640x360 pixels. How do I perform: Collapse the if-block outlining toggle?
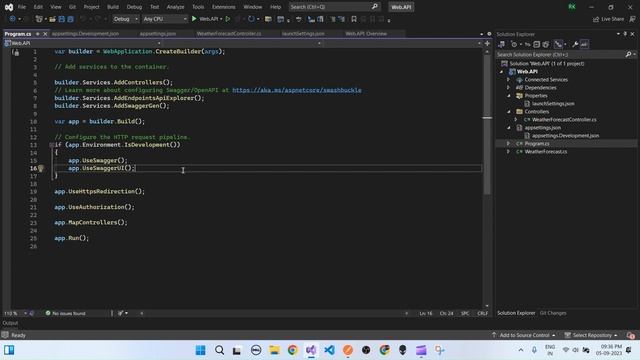coord(51,145)
